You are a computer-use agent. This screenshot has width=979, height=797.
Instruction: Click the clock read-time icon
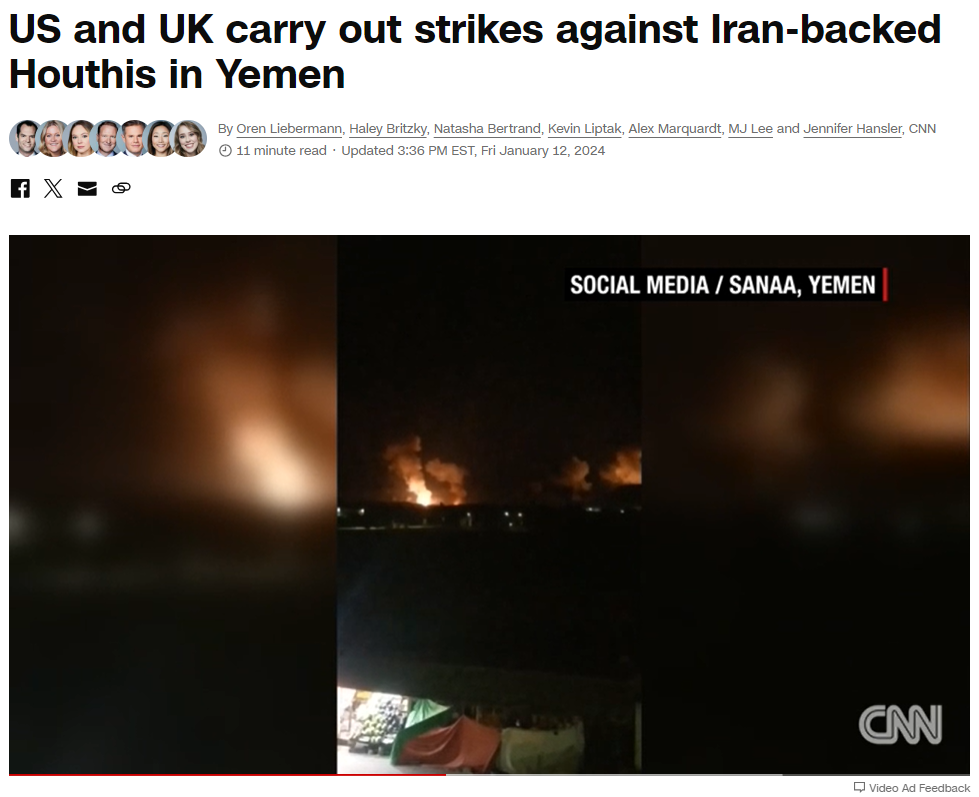[x=225, y=150]
